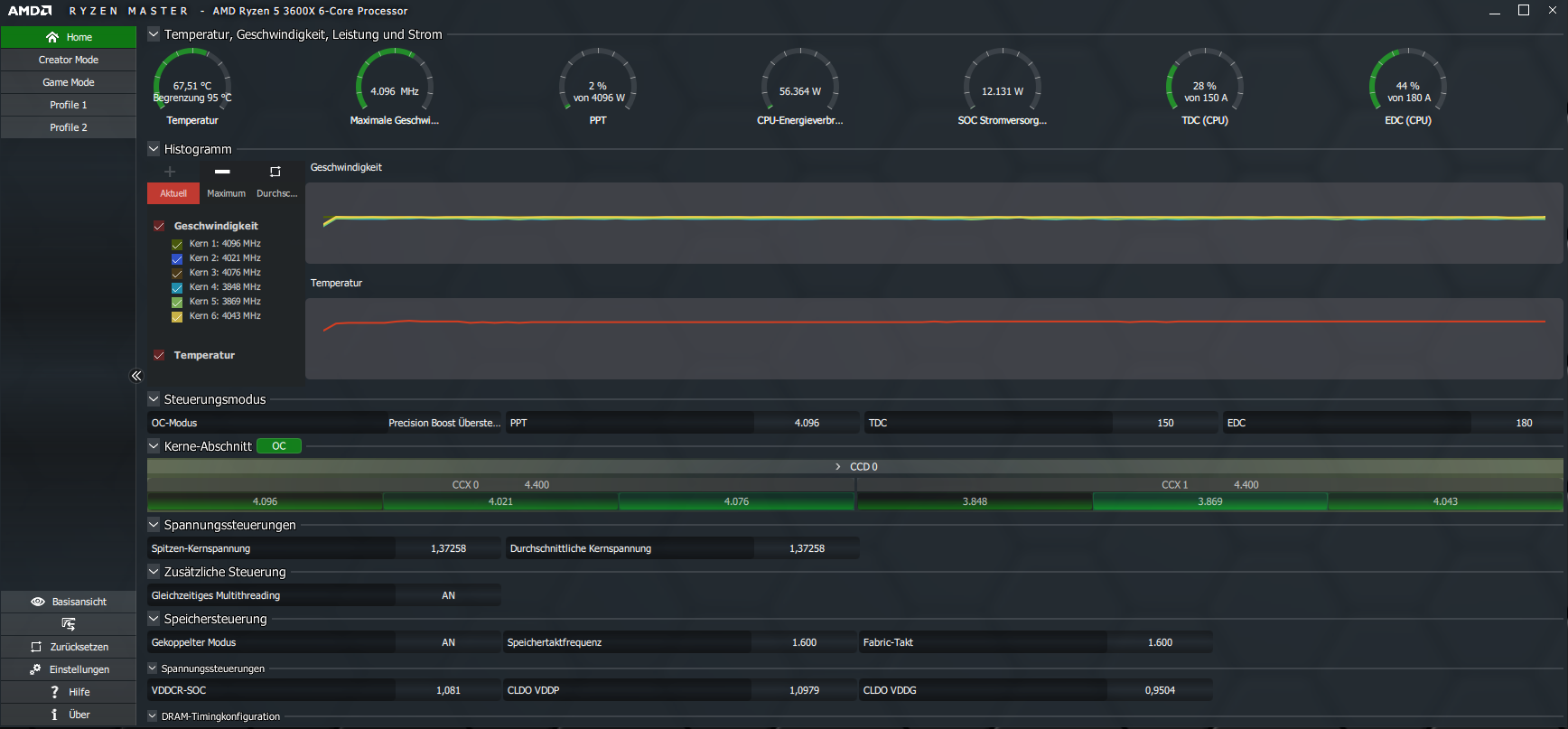Collapse Zusätzliche Steuerung section
Screen dimensions: 1568x729
coord(154,572)
